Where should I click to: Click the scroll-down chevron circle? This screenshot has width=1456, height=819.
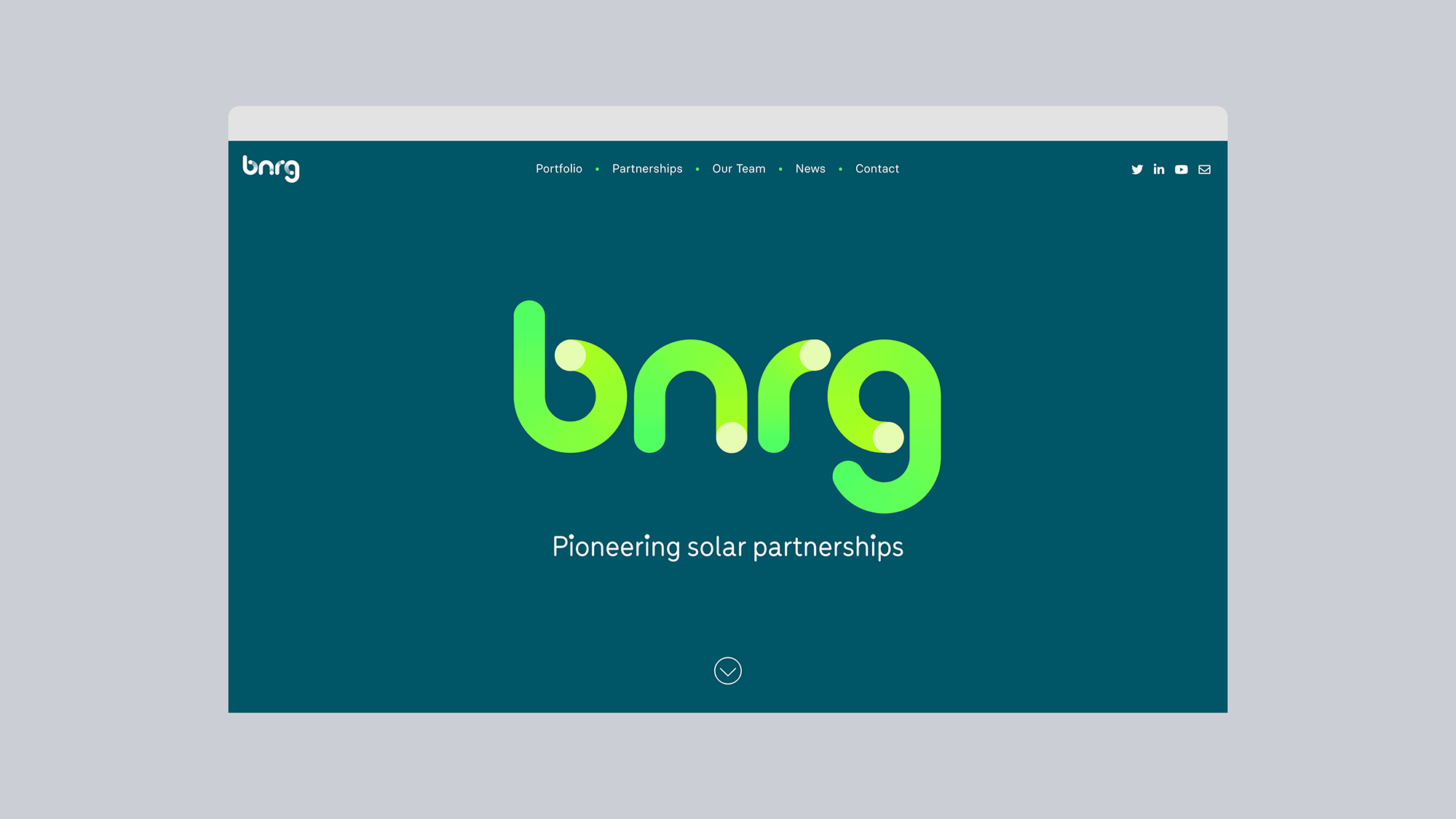728,670
